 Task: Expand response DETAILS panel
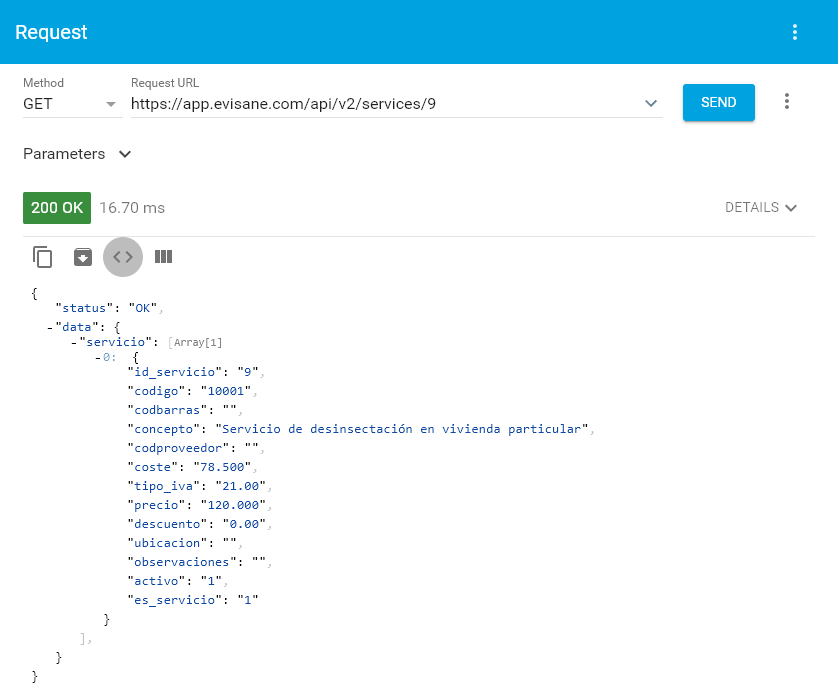point(761,208)
